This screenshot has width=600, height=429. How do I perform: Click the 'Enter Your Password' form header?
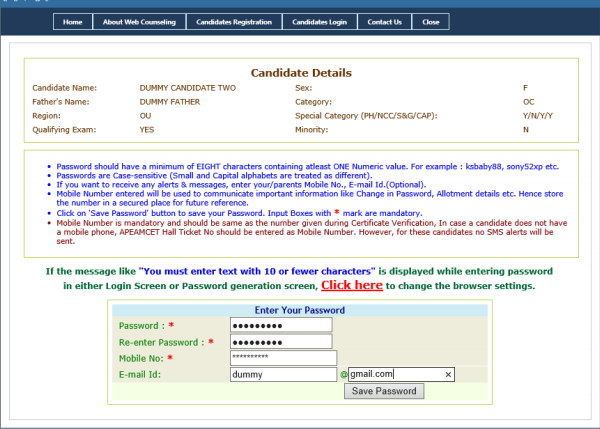pyautogui.click(x=299, y=310)
